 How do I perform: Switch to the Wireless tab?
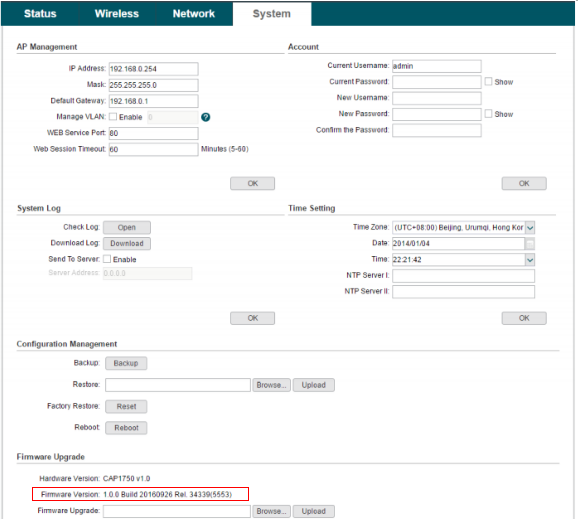(x=117, y=14)
